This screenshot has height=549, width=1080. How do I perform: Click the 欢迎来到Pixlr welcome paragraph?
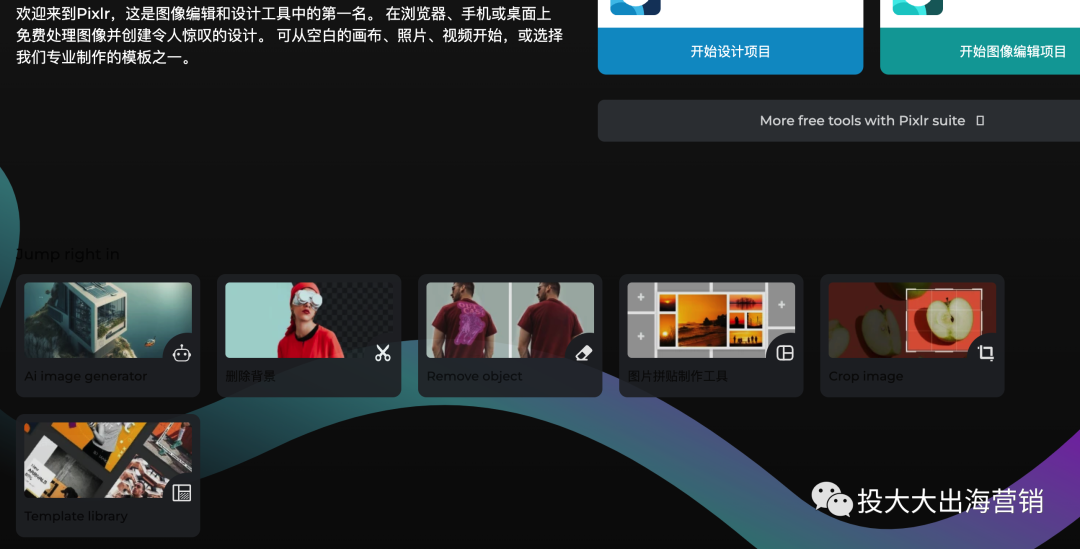click(x=289, y=35)
